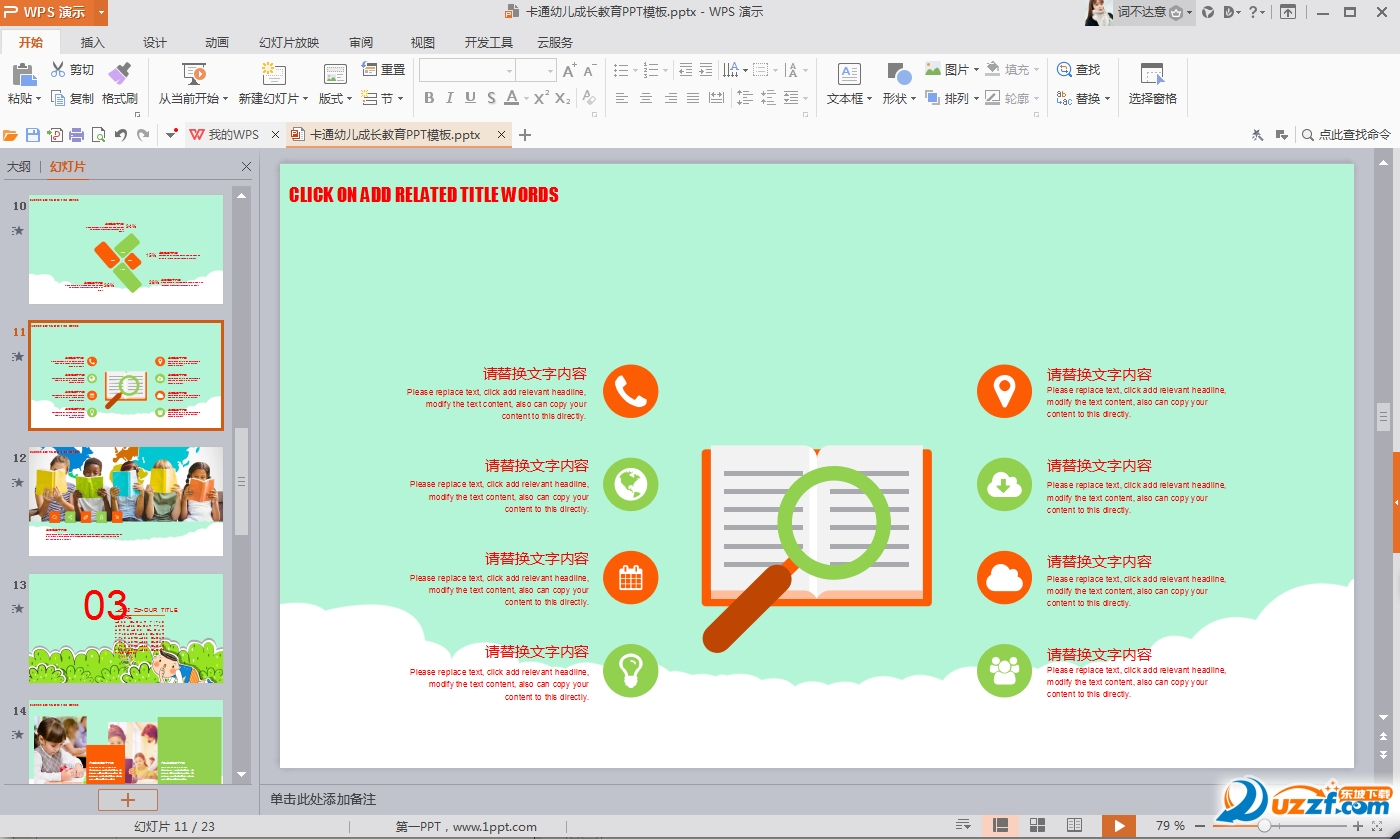Viewport: 1400px width, 839px height.
Task: Toggle subscript X₂ formatting
Action: [x=563, y=98]
